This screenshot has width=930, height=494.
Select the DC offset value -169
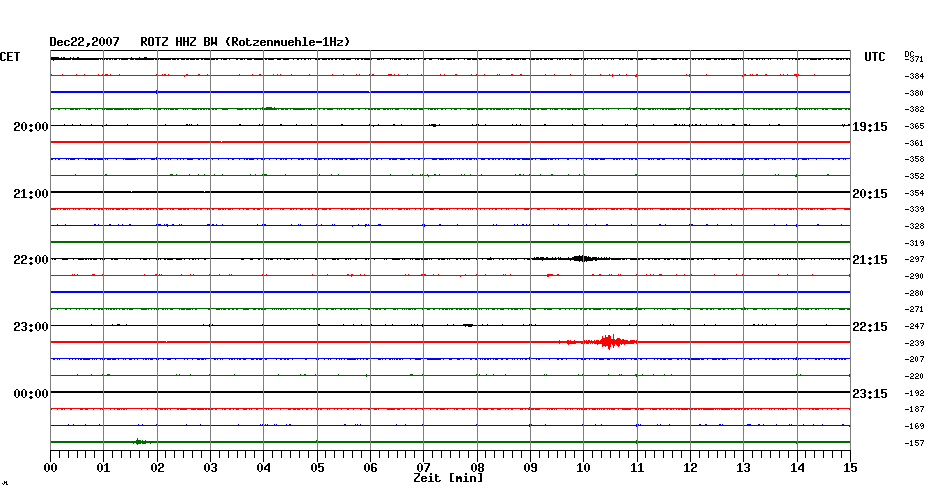pyautogui.click(x=914, y=426)
